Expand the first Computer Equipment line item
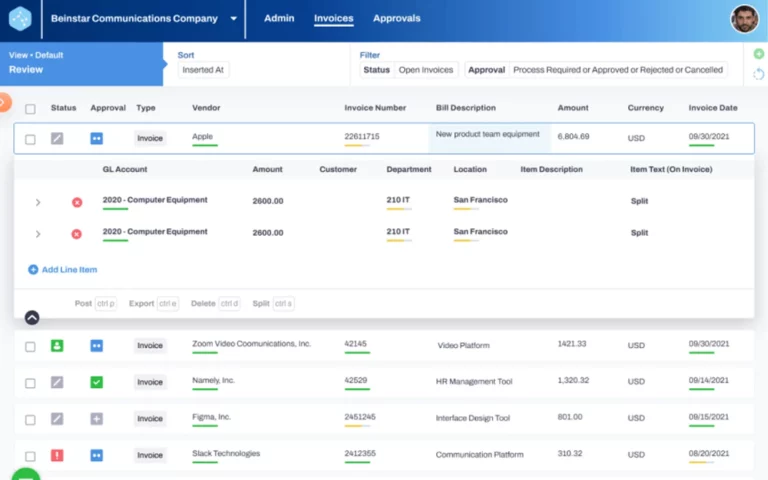 [38, 202]
